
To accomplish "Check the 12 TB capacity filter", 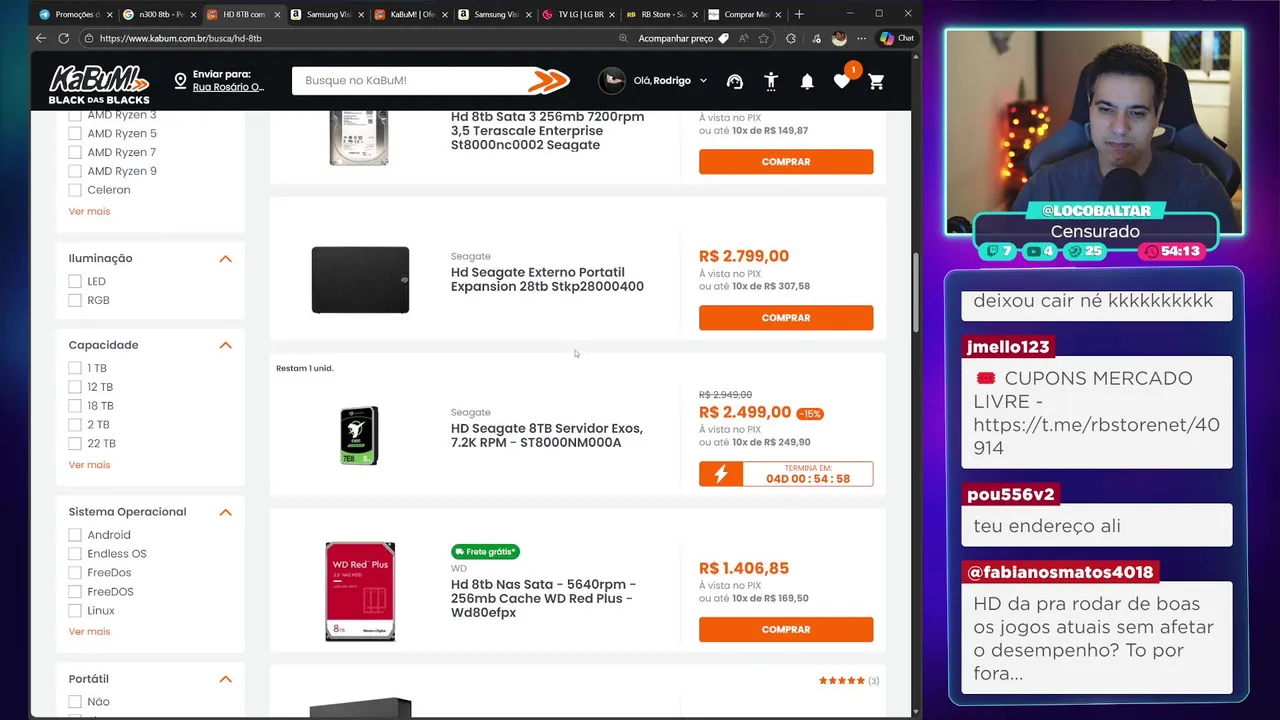I will click(x=75, y=388).
